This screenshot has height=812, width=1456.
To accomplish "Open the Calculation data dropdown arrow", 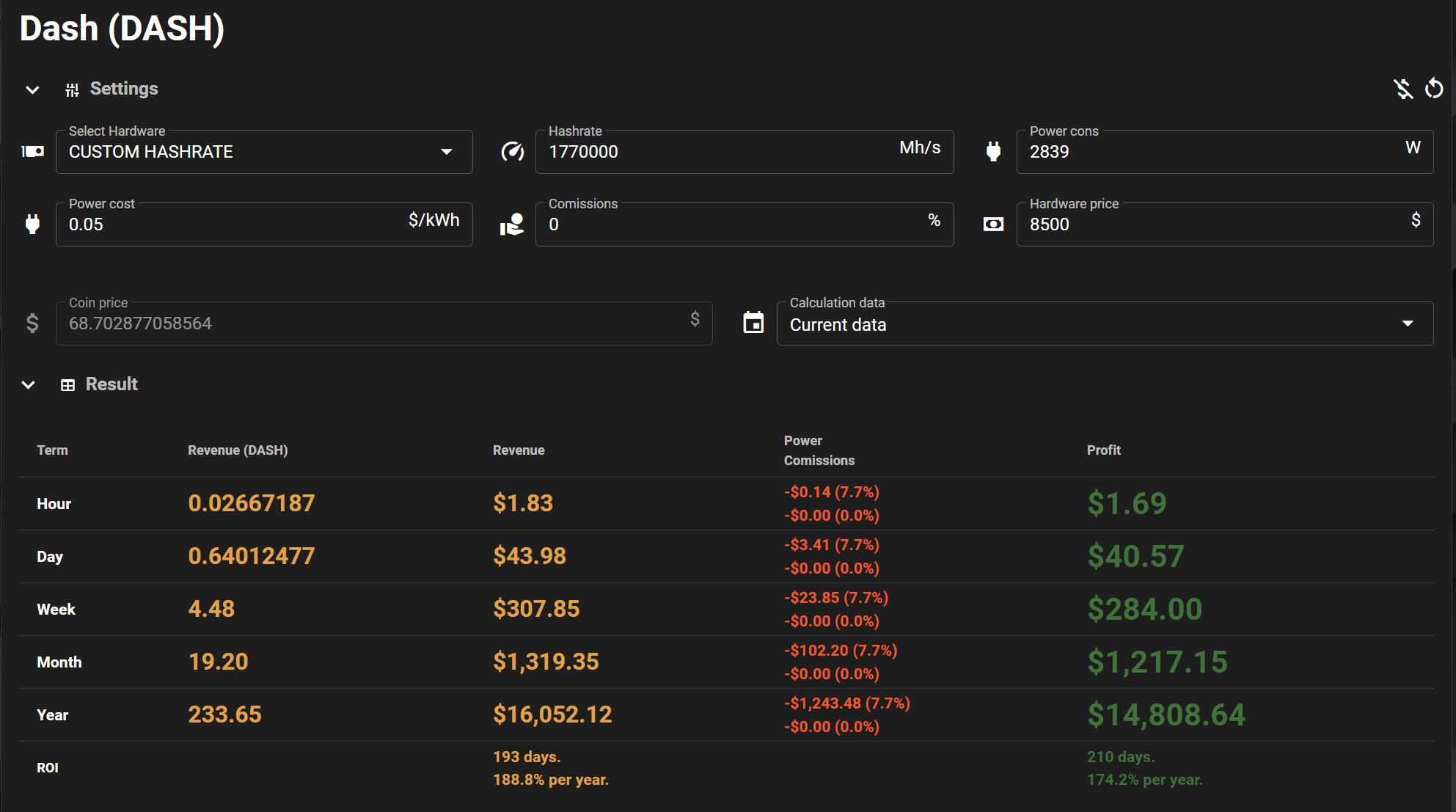I will [x=1408, y=323].
